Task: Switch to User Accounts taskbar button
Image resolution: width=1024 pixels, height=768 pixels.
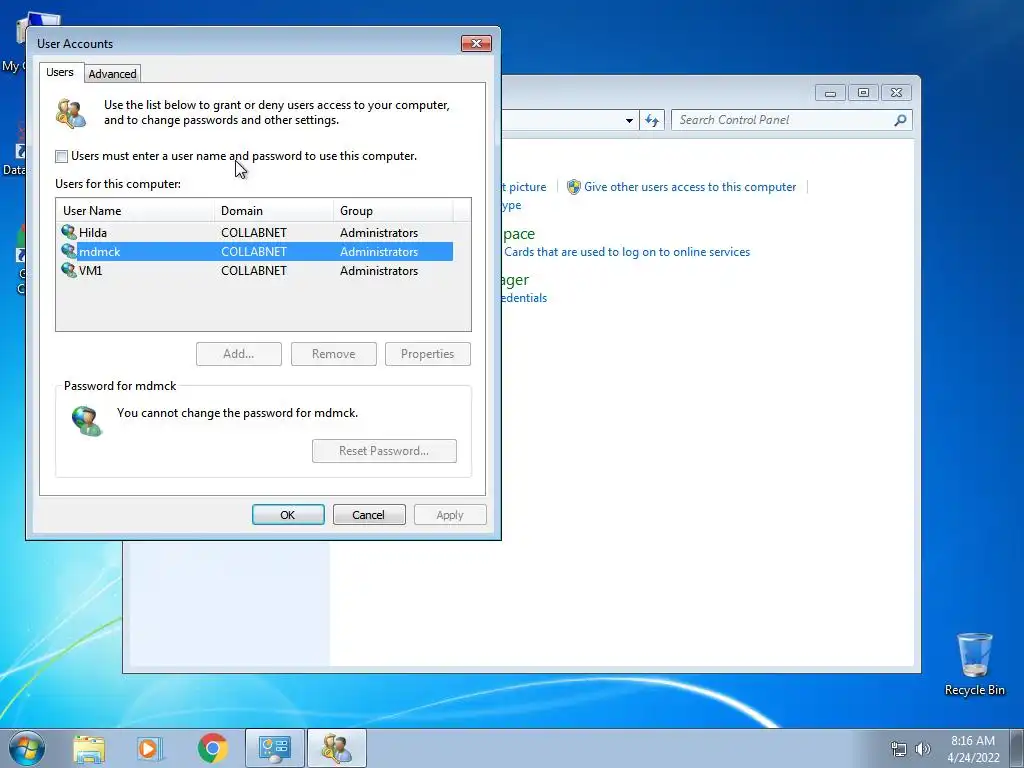Action: (337, 748)
